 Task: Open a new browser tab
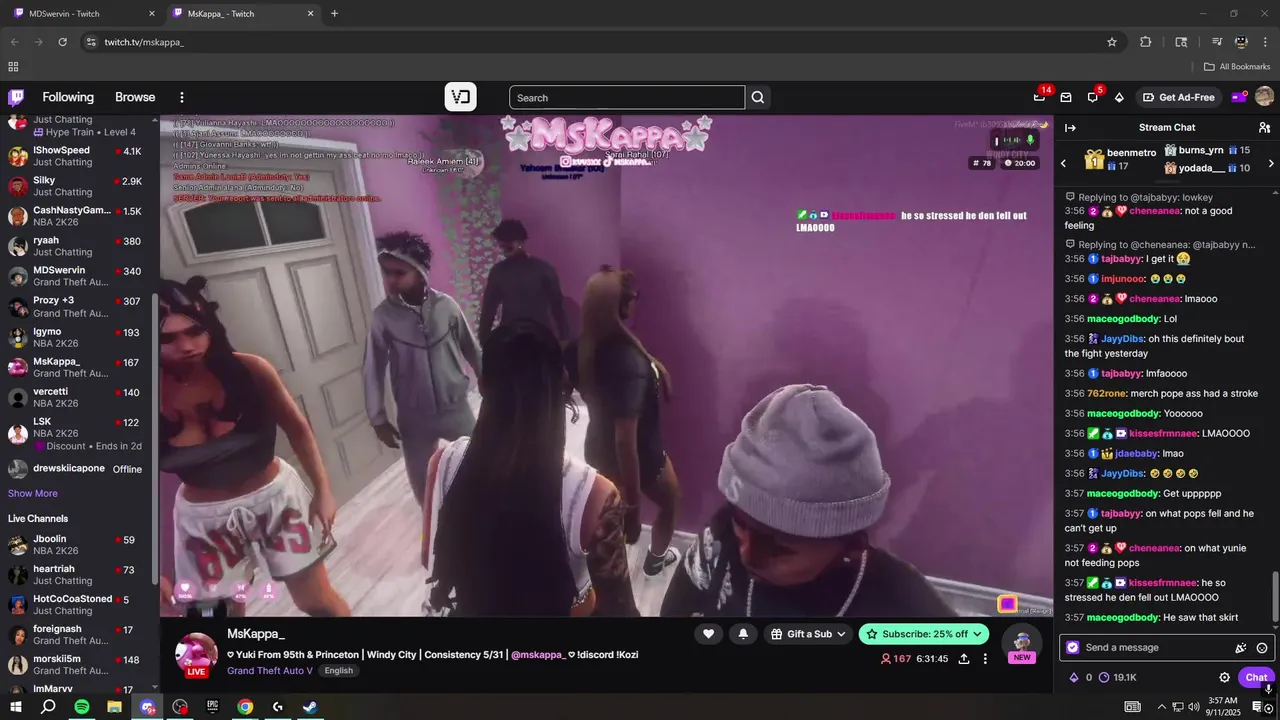tap(334, 14)
